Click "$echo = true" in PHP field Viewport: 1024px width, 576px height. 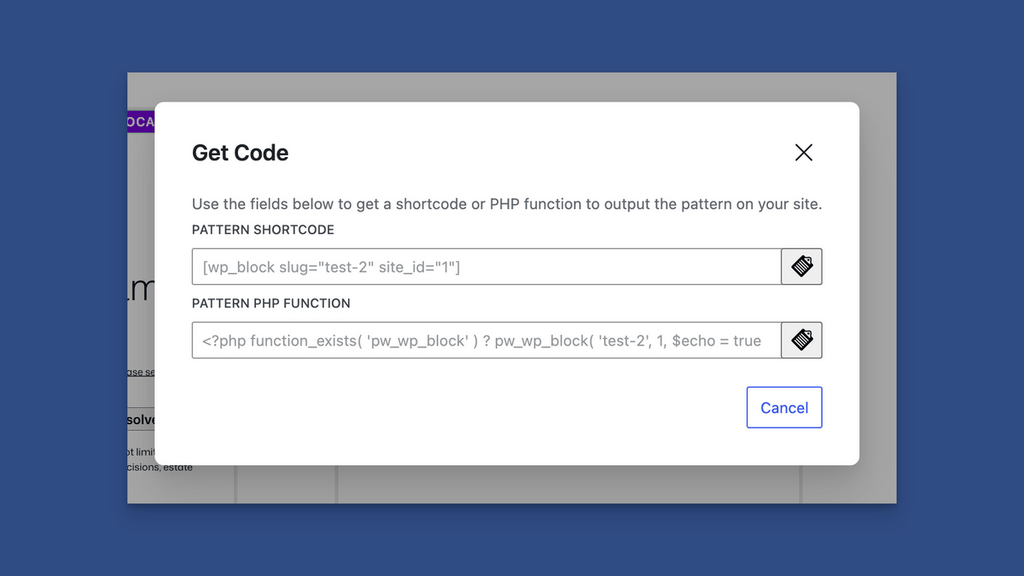[716, 341]
